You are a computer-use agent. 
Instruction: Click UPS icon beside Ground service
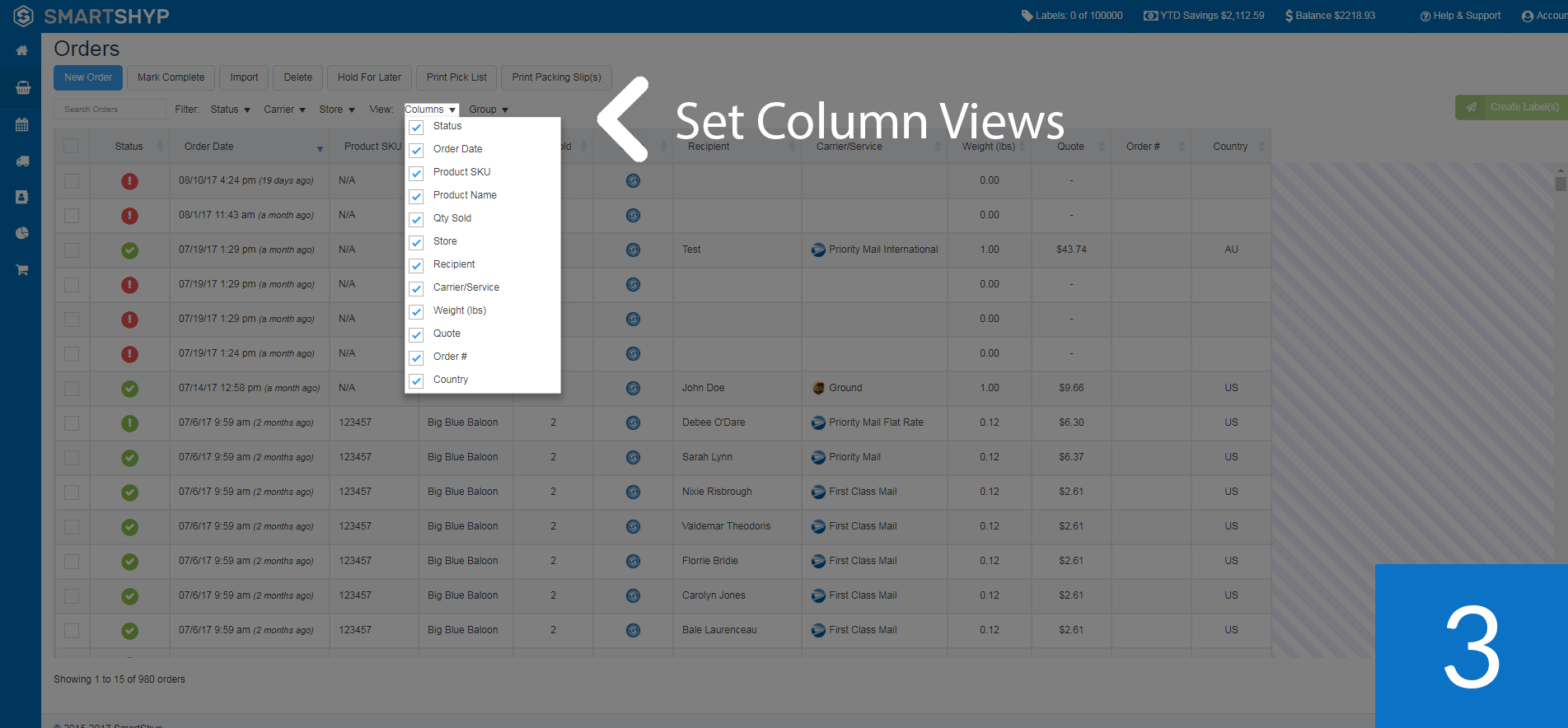click(x=818, y=389)
